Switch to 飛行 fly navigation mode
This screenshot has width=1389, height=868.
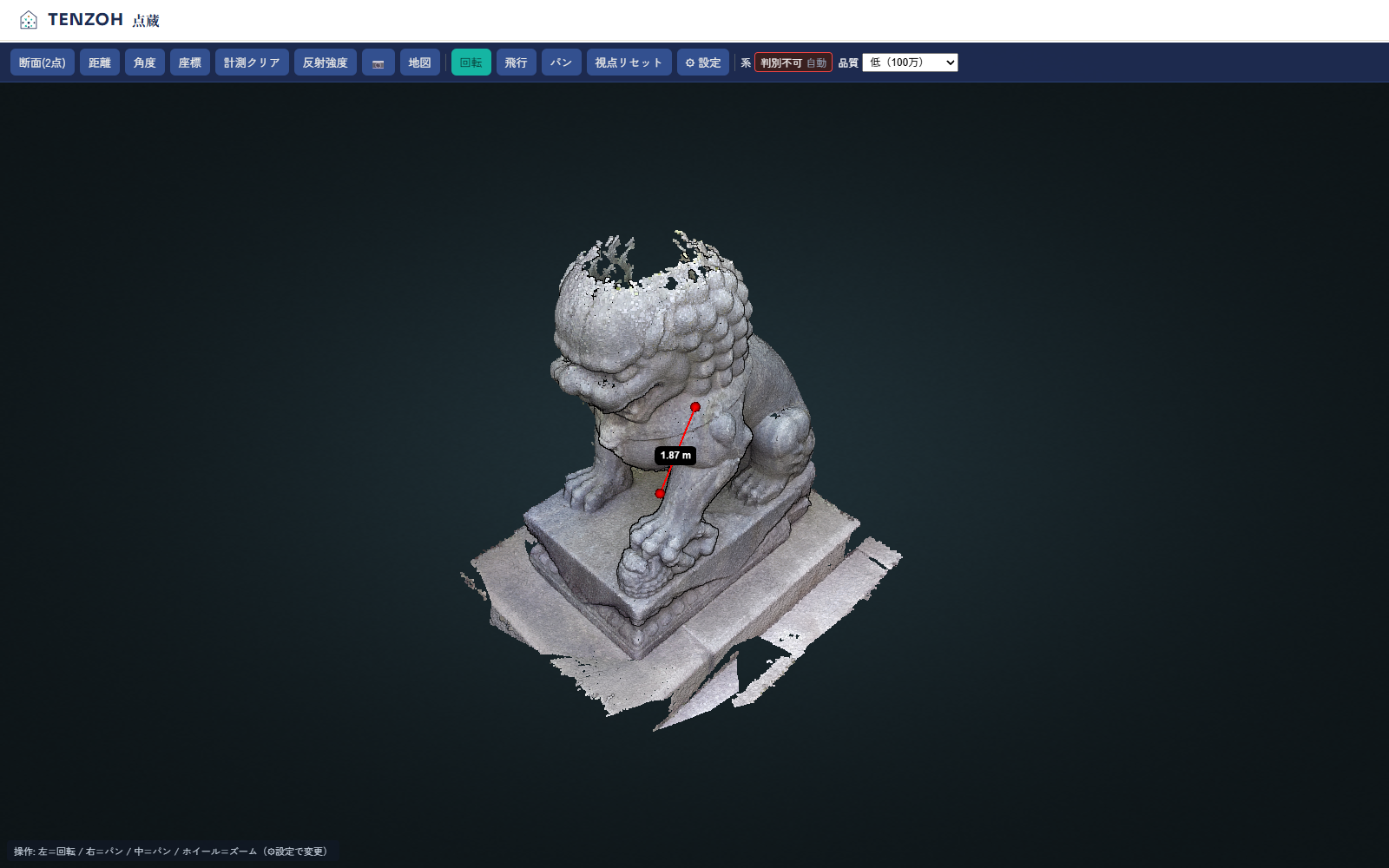pyautogui.click(x=517, y=62)
